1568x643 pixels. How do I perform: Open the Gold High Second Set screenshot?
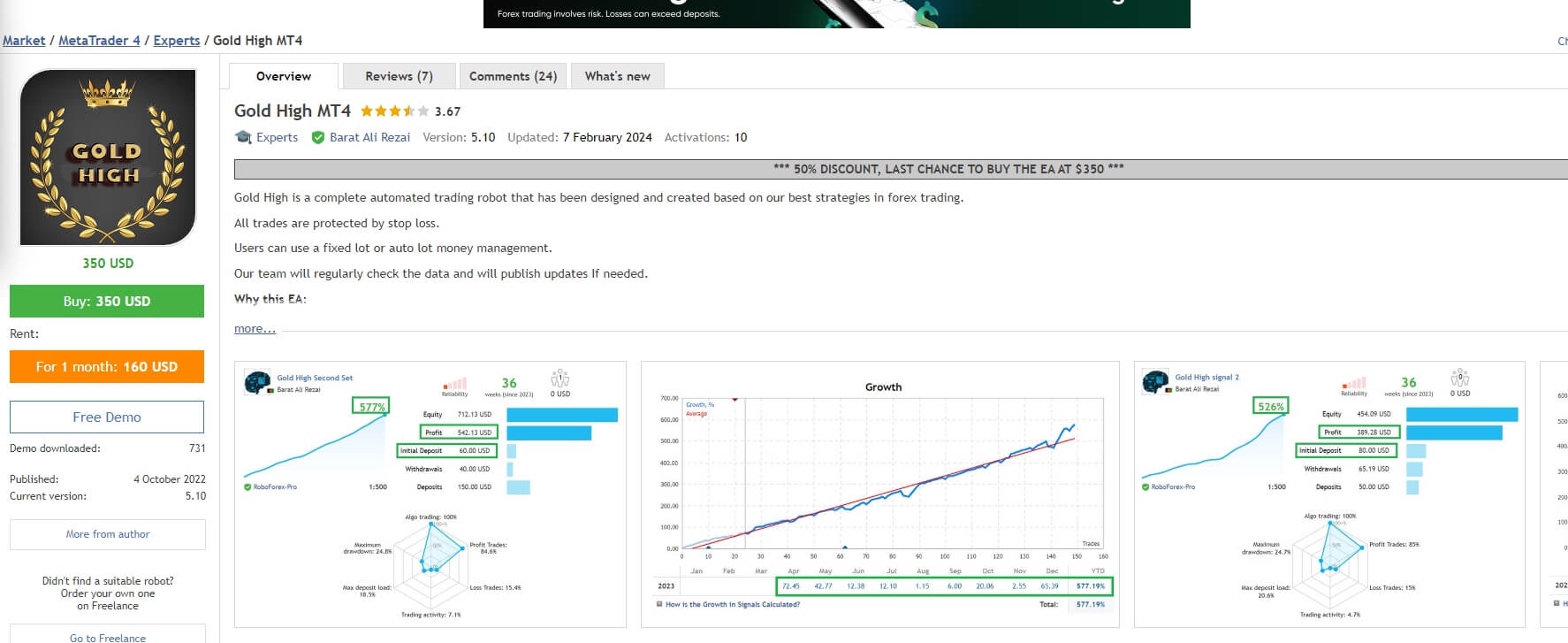coord(430,494)
